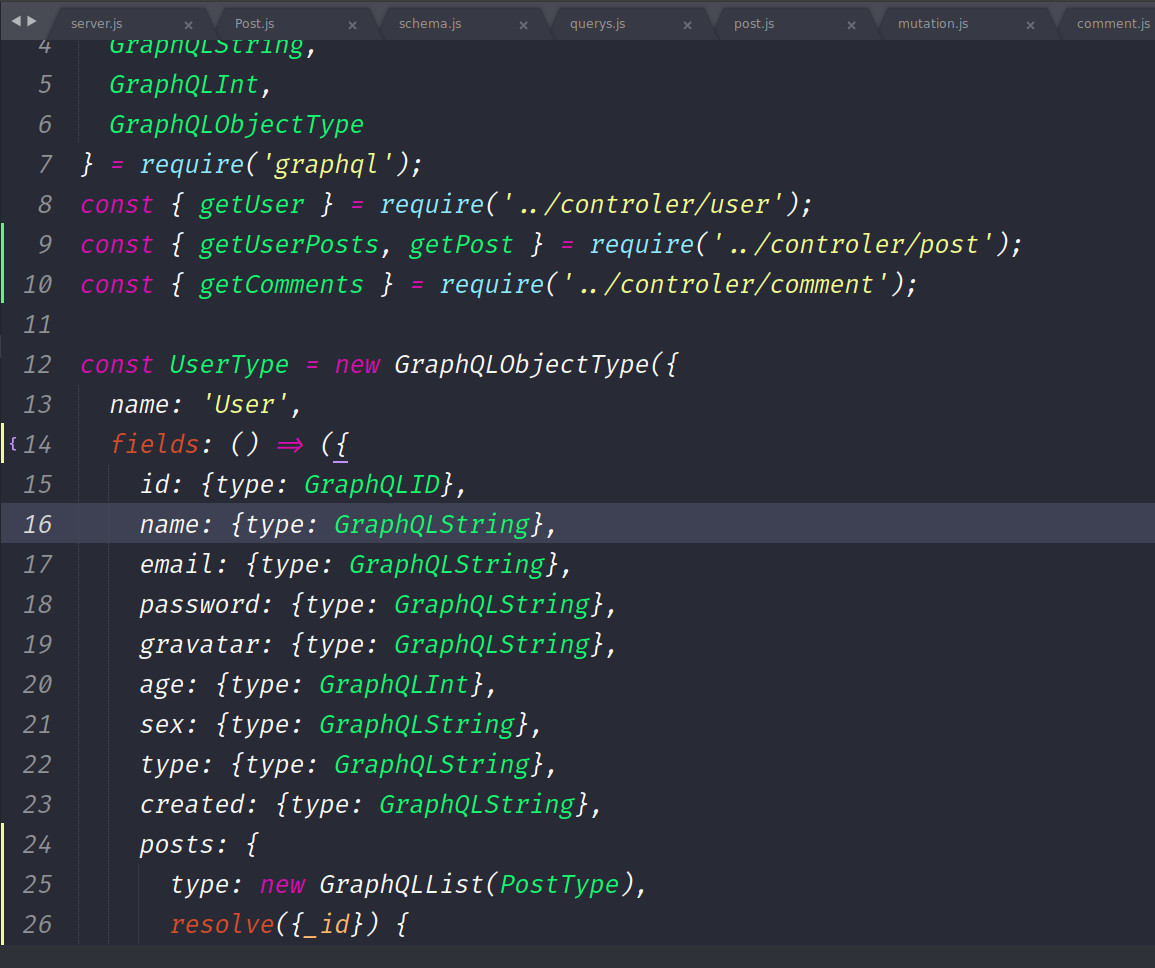
Task: Click 'posts' on line 24
Action: click(177, 844)
